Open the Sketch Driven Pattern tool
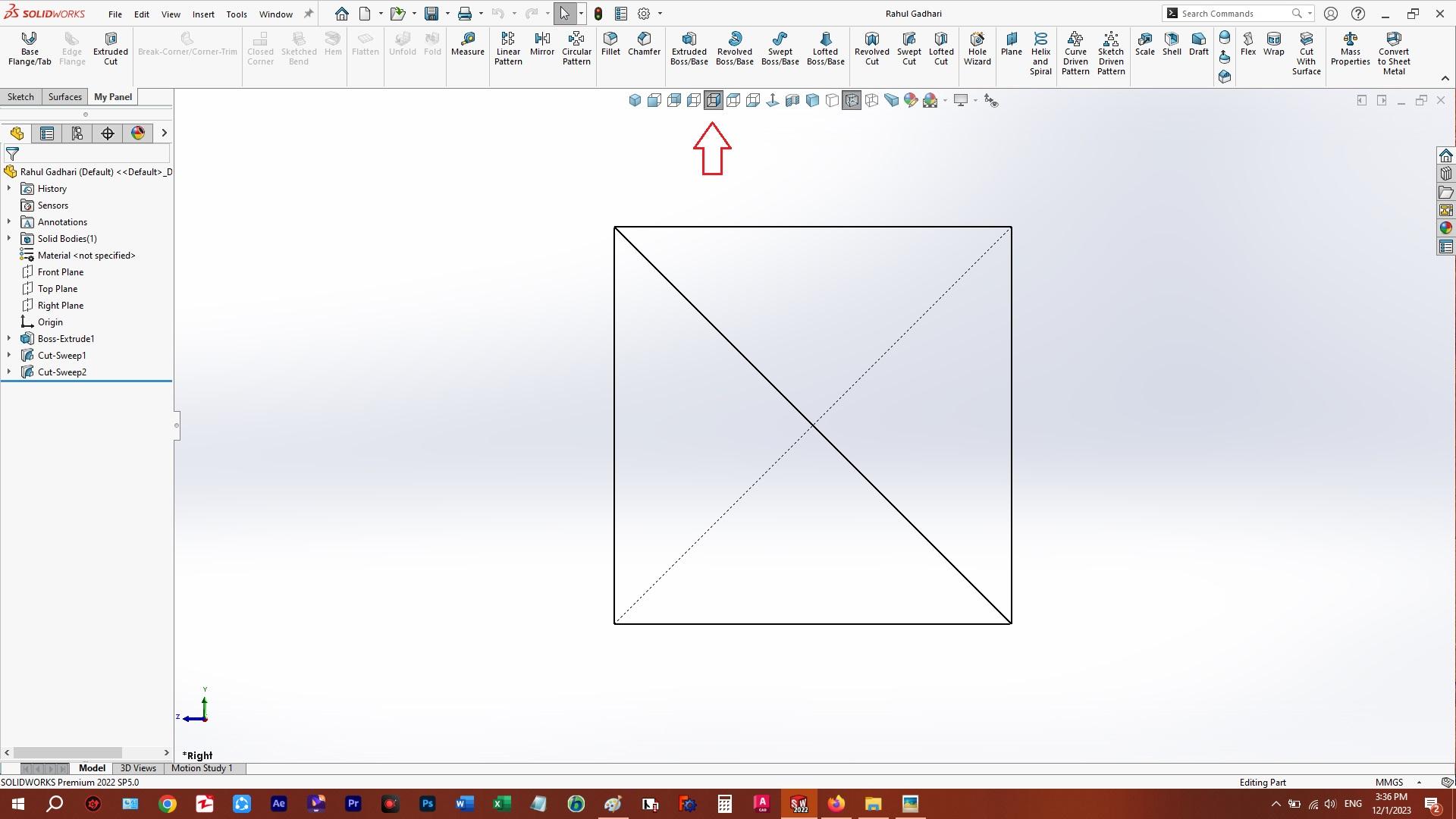Viewport: 1456px width, 819px height. point(1110,53)
